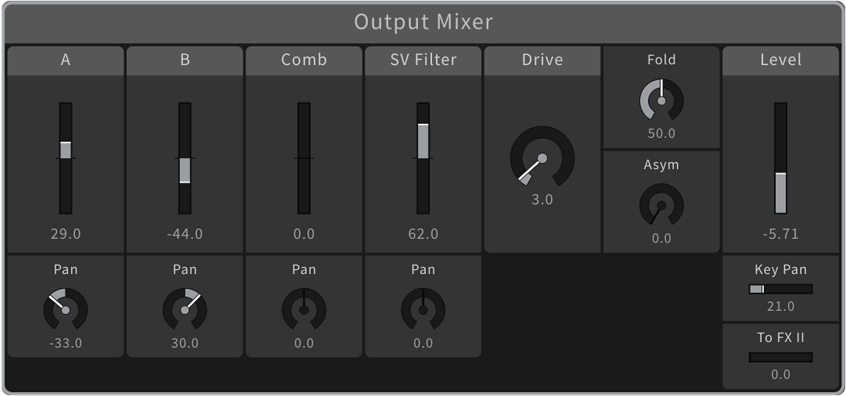The width and height of the screenshot is (846, 396).
Task: Click the Key Pan horizontal slider
Action: click(x=780, y=289)
